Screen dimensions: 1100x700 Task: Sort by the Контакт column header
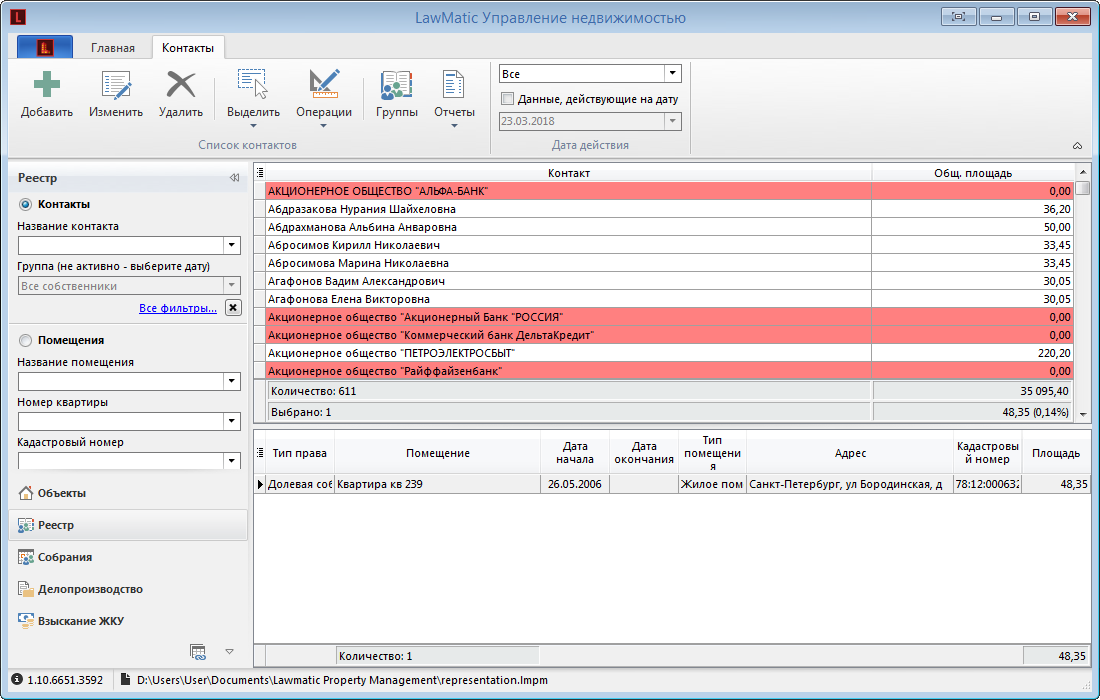point(568,173)
